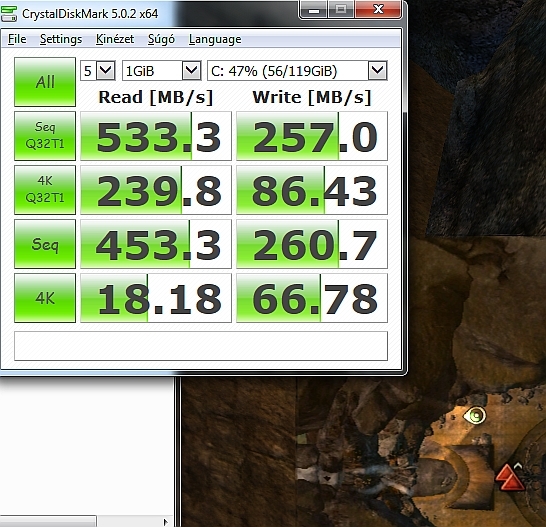The width and height of the screenshot is (546, 527).
Task: Click the red double-triangle map marker
Action: pos(509,477)
